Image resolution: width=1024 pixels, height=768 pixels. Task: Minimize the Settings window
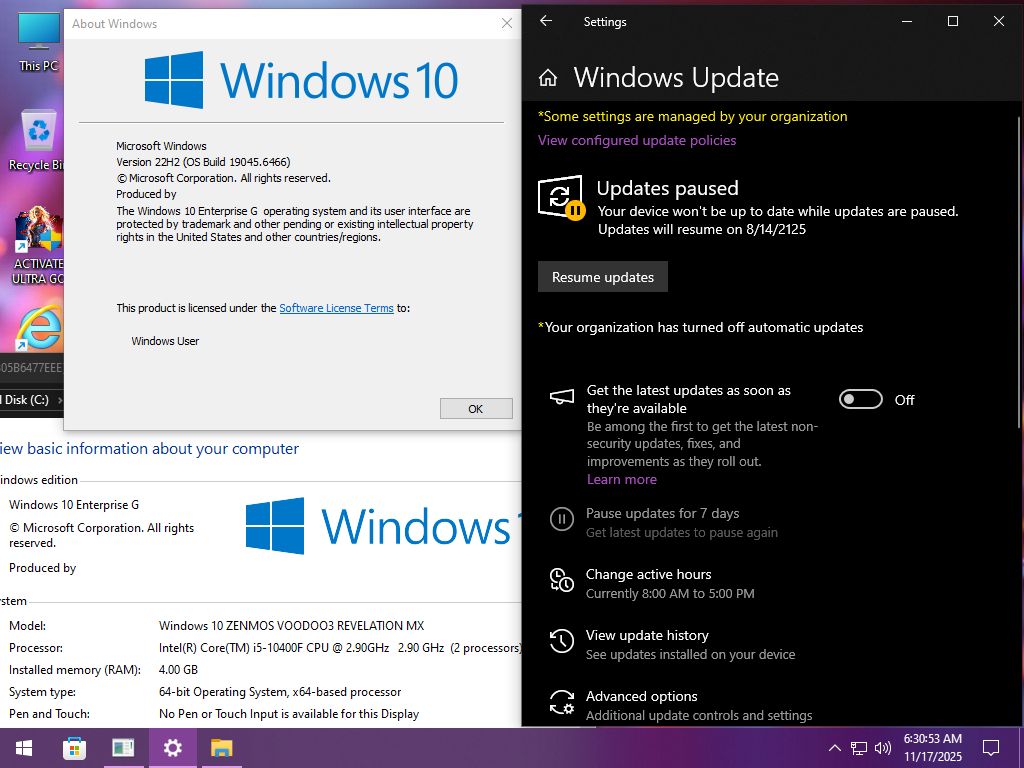click(x=907, y=21)
